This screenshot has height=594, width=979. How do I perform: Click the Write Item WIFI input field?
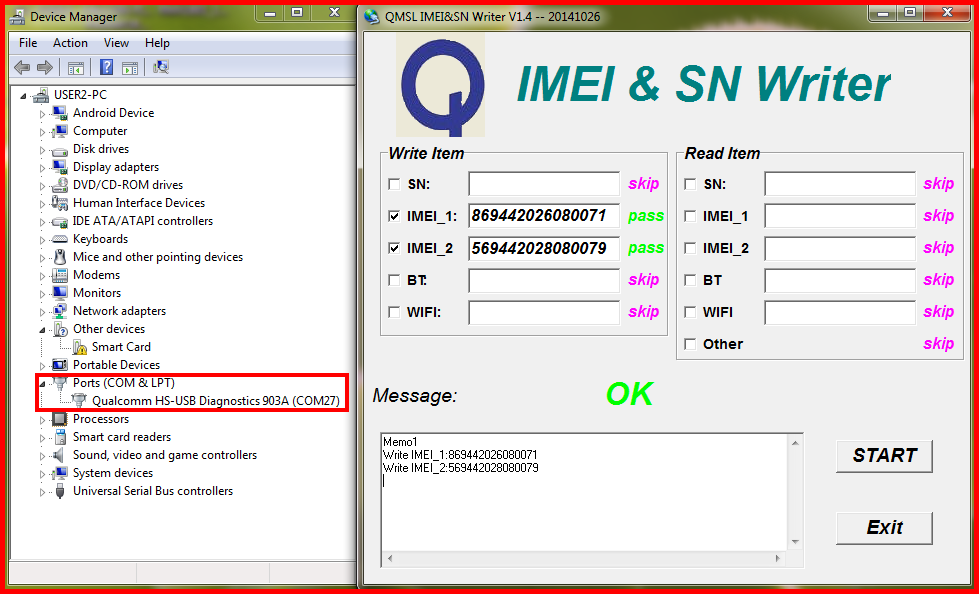tap(544, 312)
